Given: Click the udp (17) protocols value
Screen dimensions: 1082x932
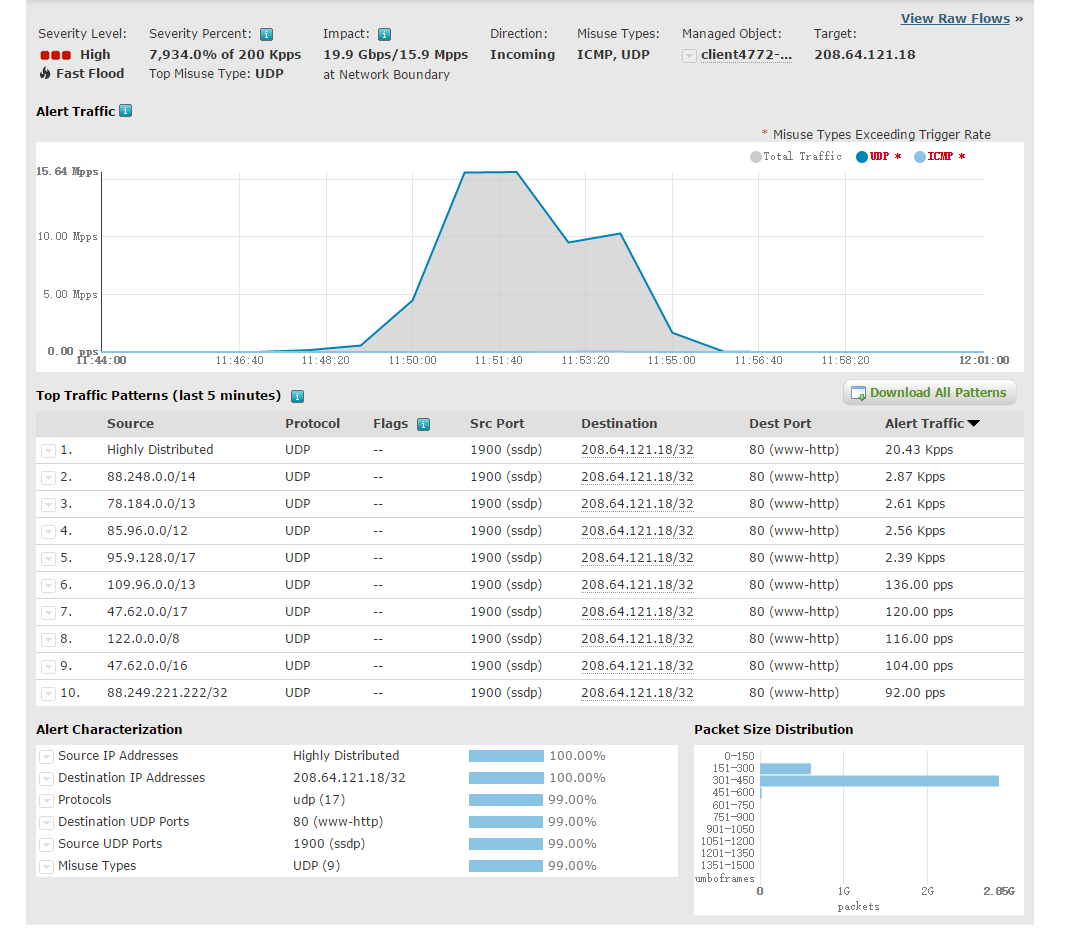Looking at the screenshot, I should [x=319, y=800].
